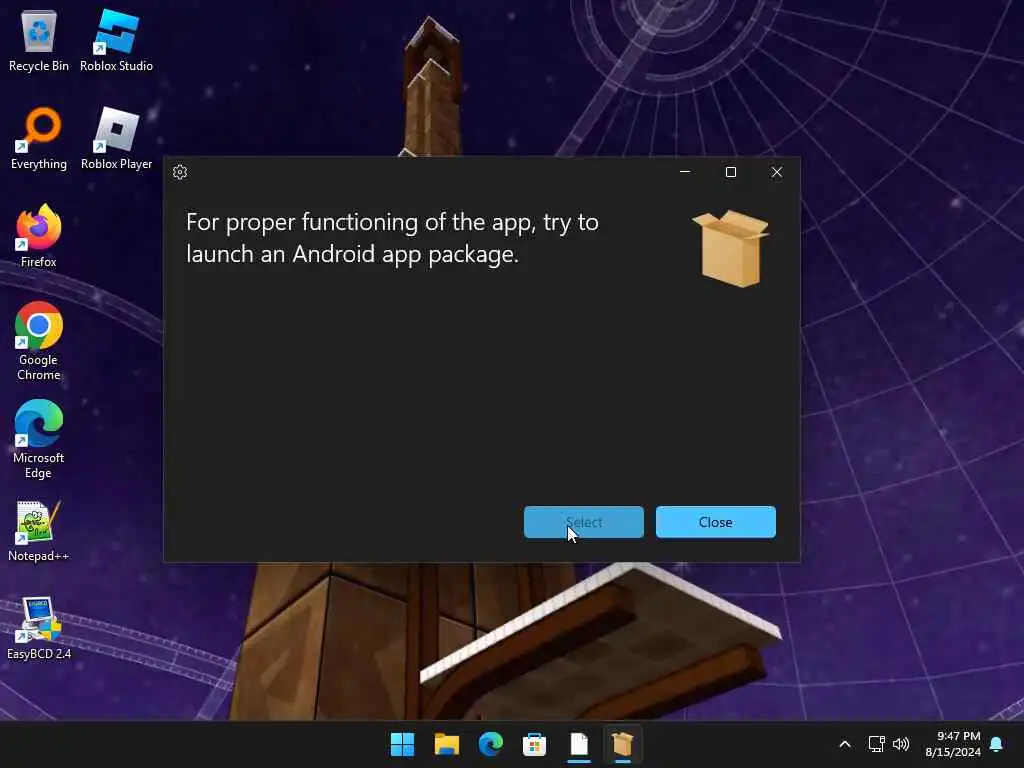This screenshot has height=768, width=1024.
Task: Select the Microsoft Edge desktop shortcut
Action: point(39,440)
